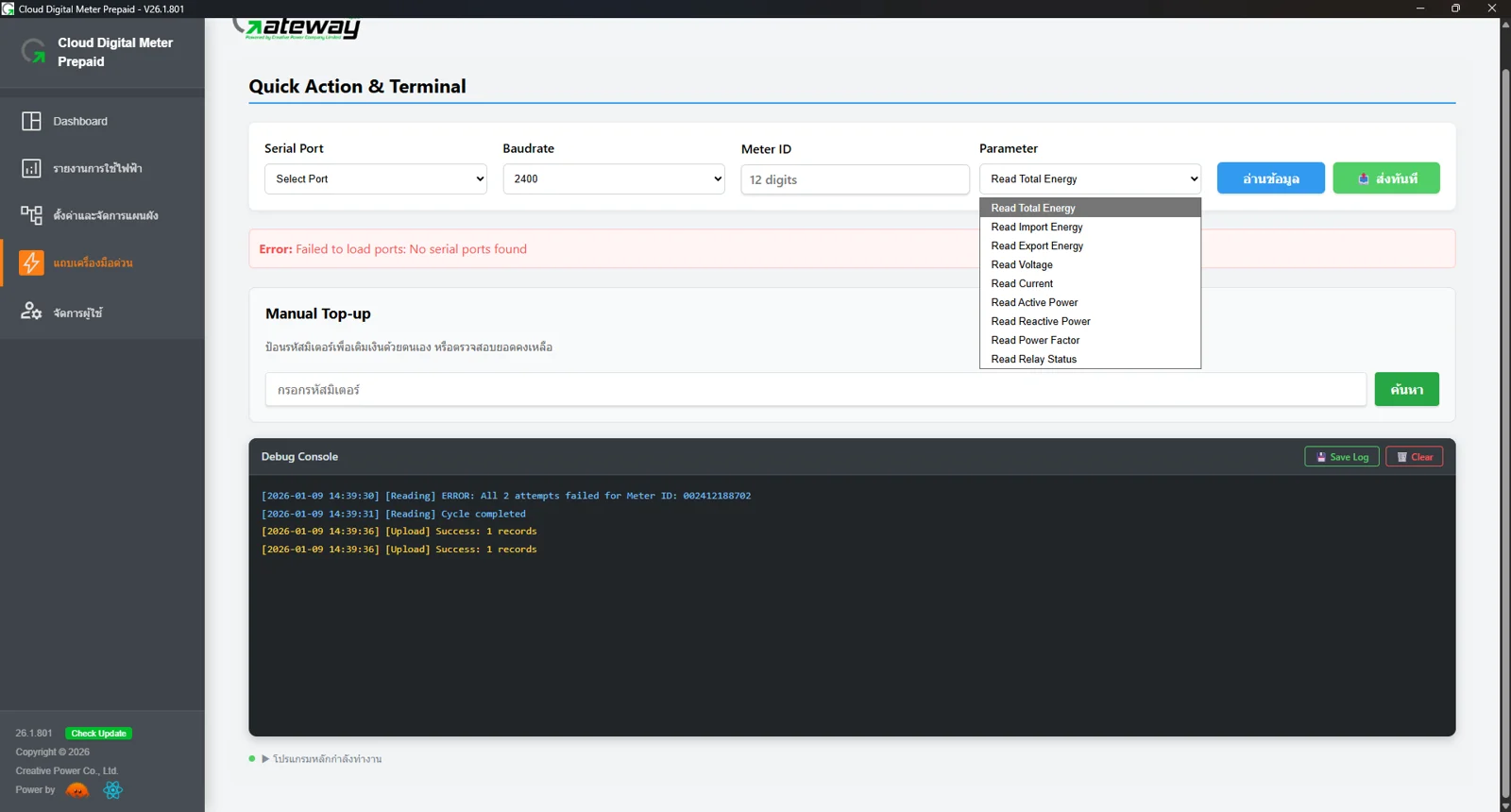1511x812 pixels.
Task: Click the 26.1.801 version number in the sidebar footer
Action: (x=34, y=733)
